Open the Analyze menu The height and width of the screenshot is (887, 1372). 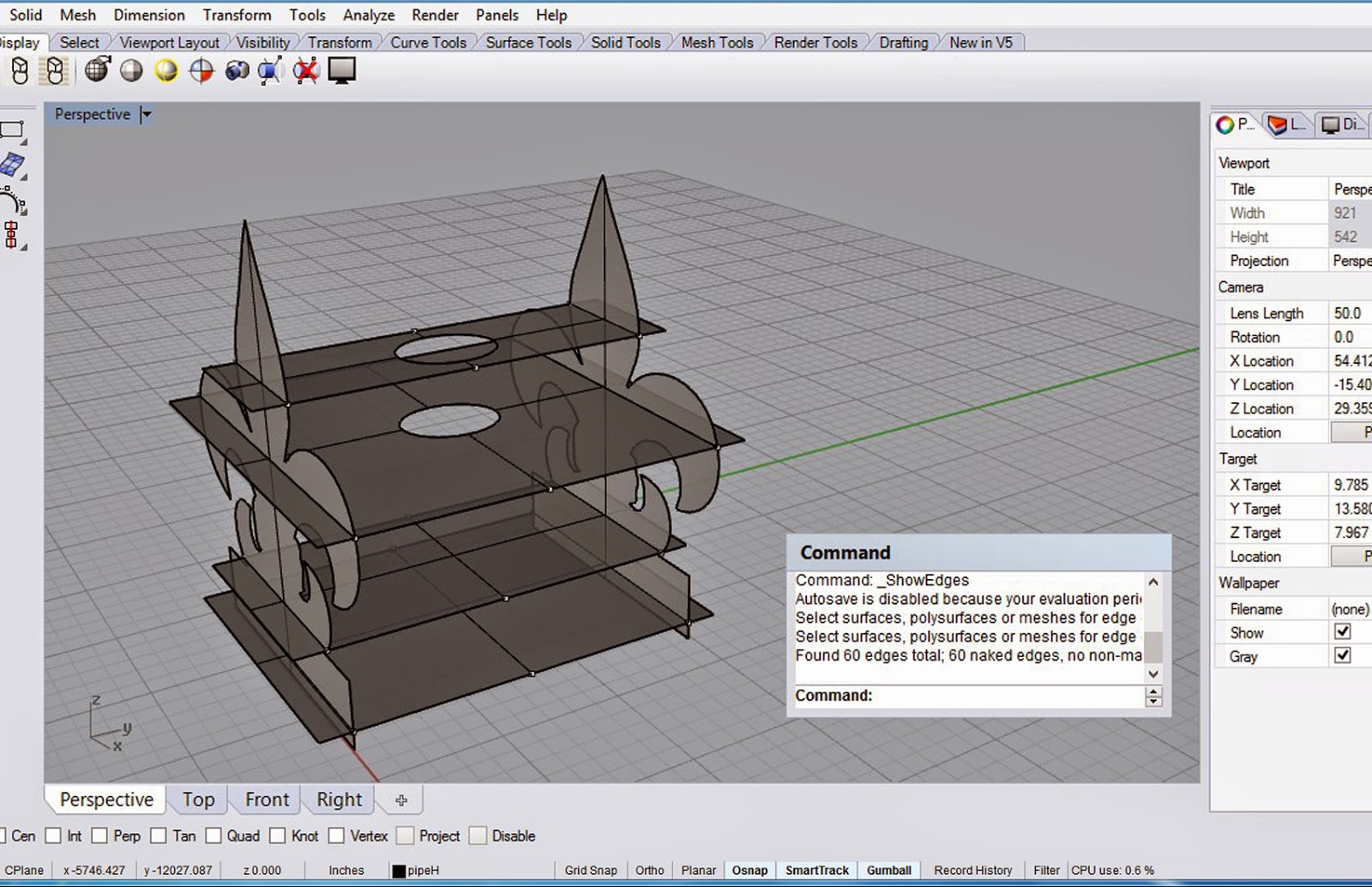pos(369,15)
